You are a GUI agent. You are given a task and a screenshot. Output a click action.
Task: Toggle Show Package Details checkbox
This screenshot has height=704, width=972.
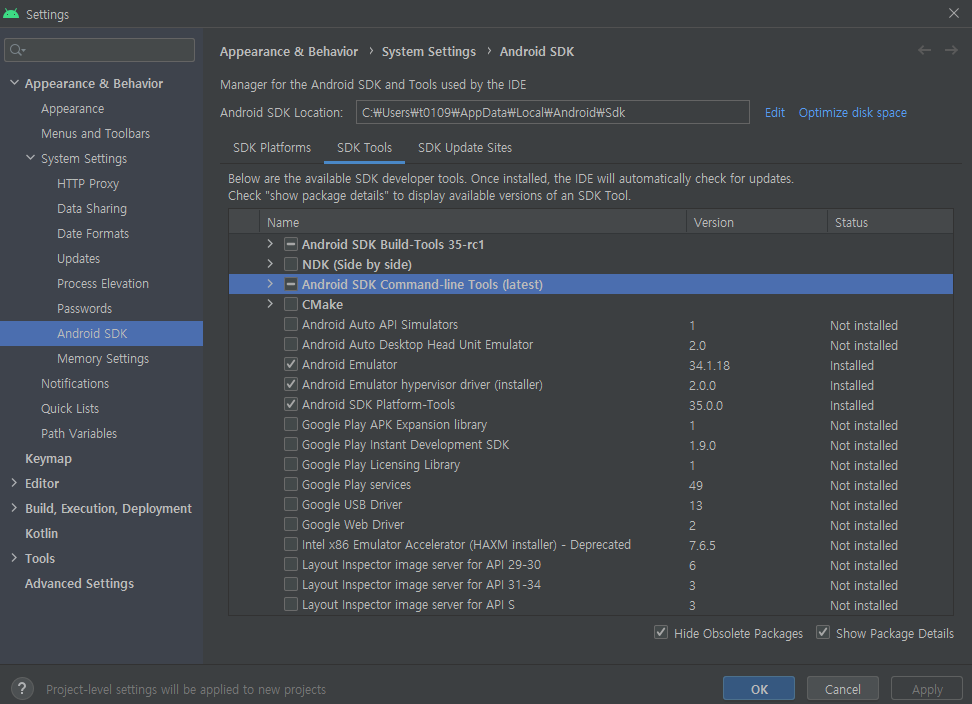pos(823,633)
